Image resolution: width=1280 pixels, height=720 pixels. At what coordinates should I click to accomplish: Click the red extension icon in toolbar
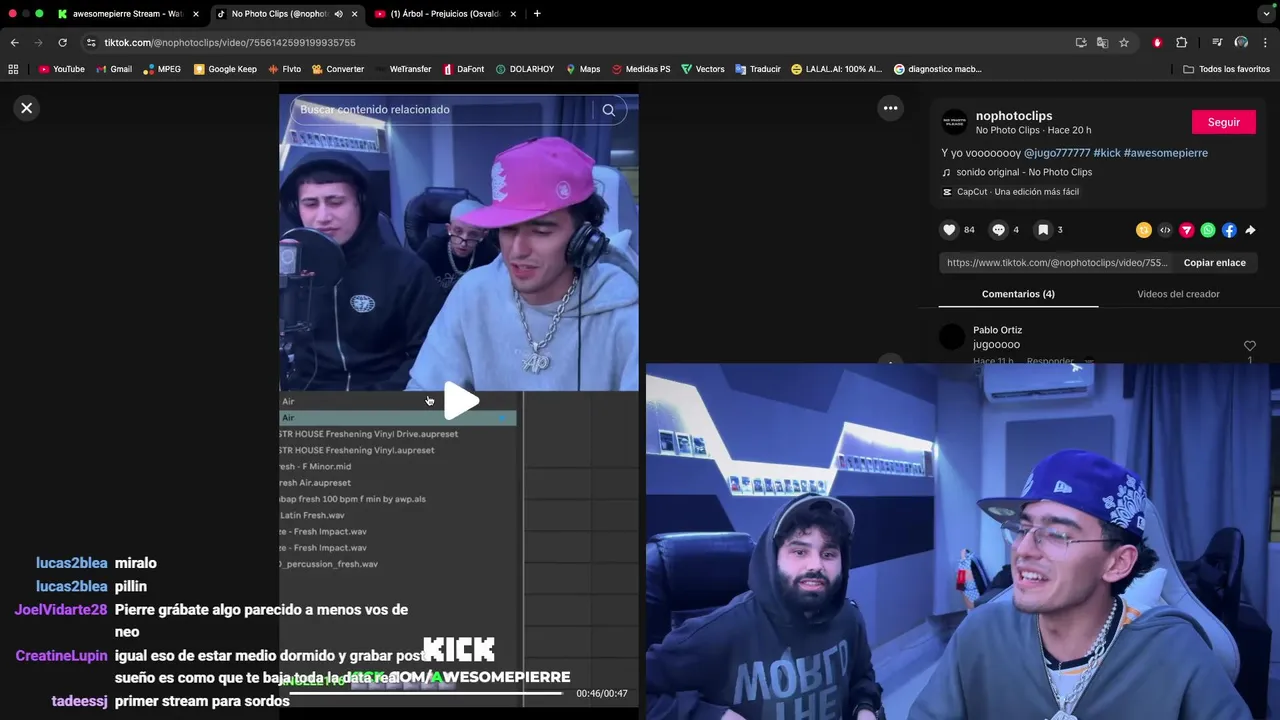pyautogui.click(x=1157, y=43)
